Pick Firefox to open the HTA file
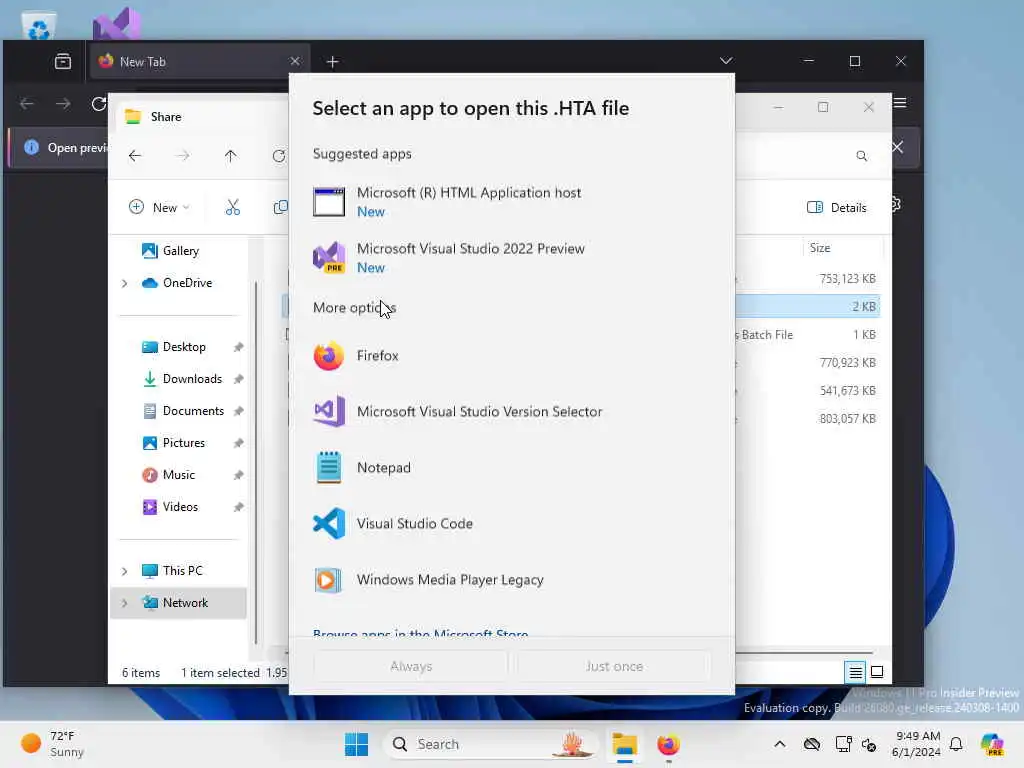Viewport: 1024px width, 768px height. click(511, 356)
